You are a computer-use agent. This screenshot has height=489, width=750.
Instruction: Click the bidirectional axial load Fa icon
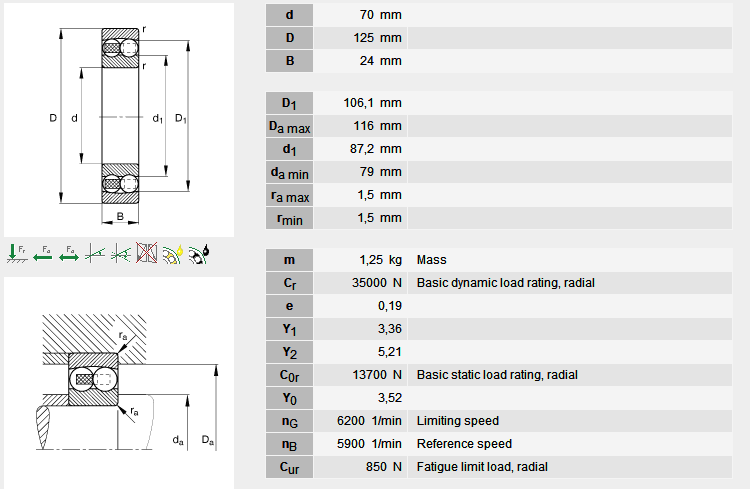pos(68,253)
